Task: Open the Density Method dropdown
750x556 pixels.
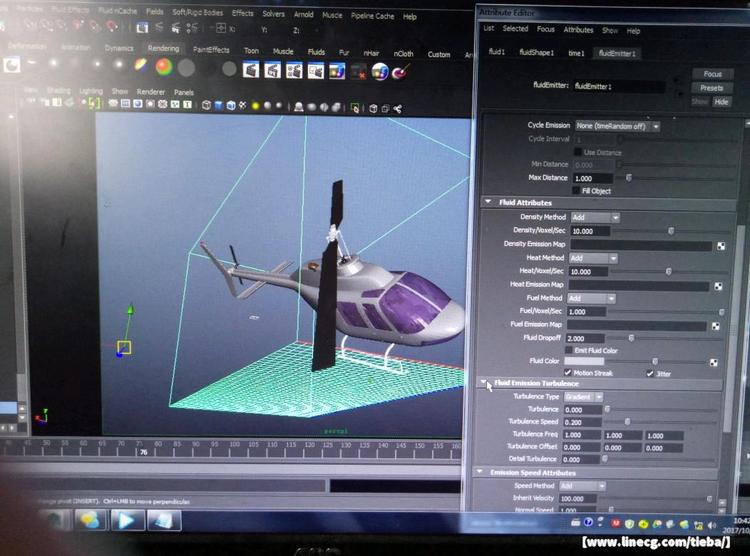Action: (596, 217)
